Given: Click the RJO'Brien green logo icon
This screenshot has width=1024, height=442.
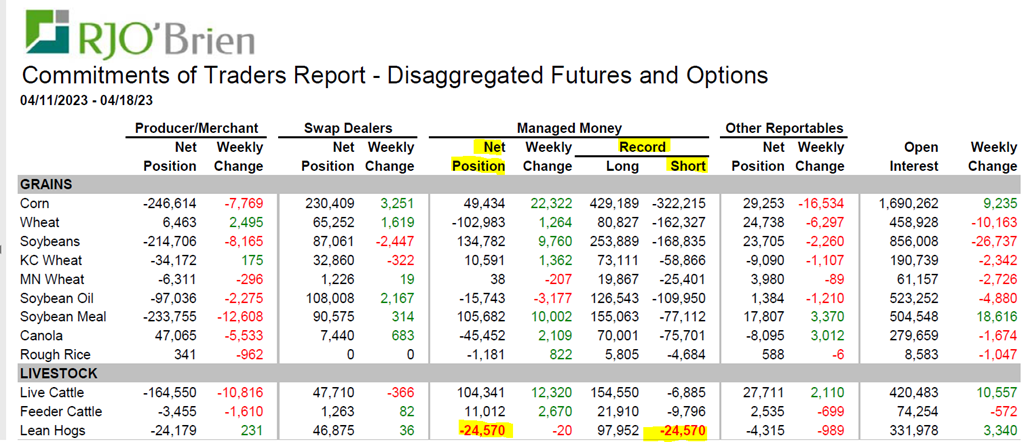Looking at the screenshot, I should 46,34.
